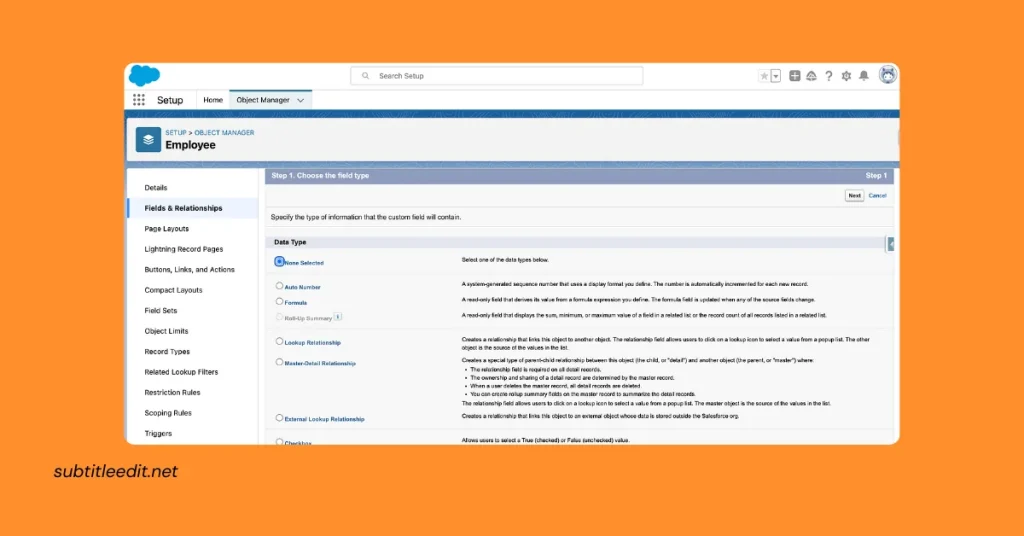Open the global actions plus icon
The height and width of the screenshot is (536, 1024).
pyautogui.click(x=794, y=76)
